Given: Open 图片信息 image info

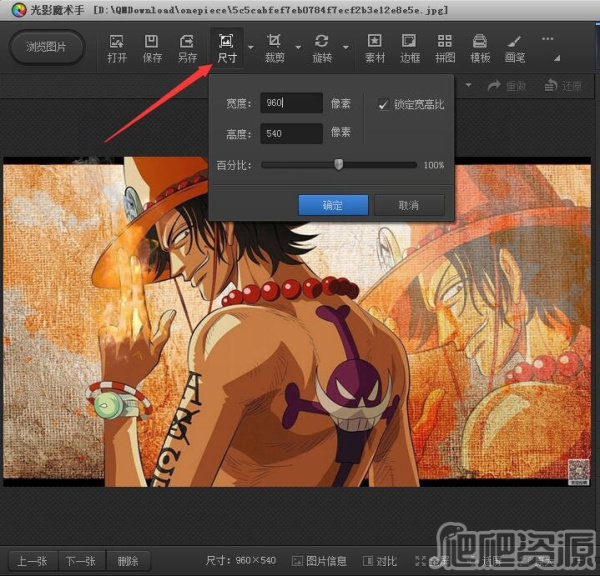Looking at the screenshot, I should pyautogui.click(x=319, y=561).
